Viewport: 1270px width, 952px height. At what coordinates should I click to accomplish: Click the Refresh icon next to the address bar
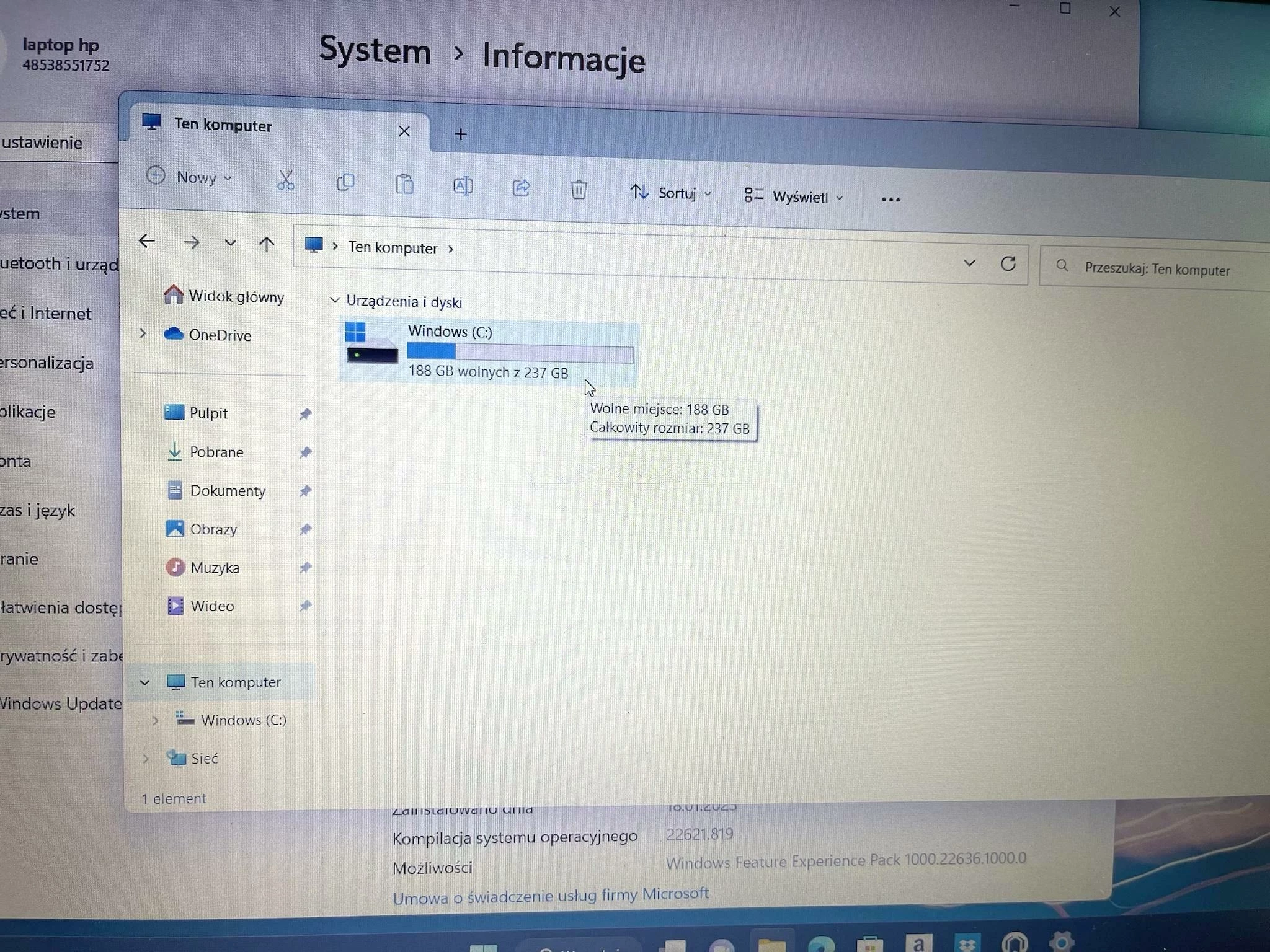[1008, 263]
